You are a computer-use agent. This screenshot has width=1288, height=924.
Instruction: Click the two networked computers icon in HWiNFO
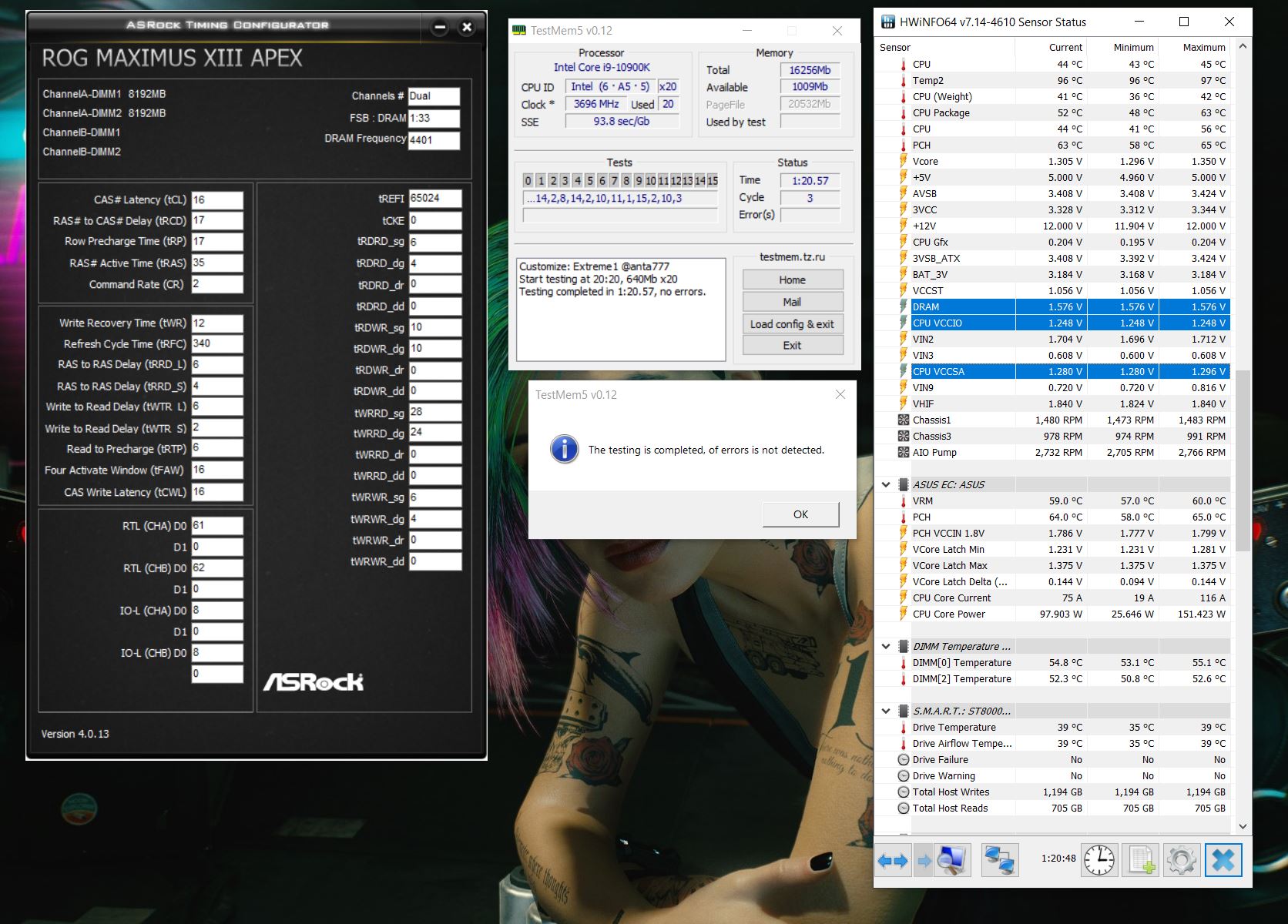point(999,860)
